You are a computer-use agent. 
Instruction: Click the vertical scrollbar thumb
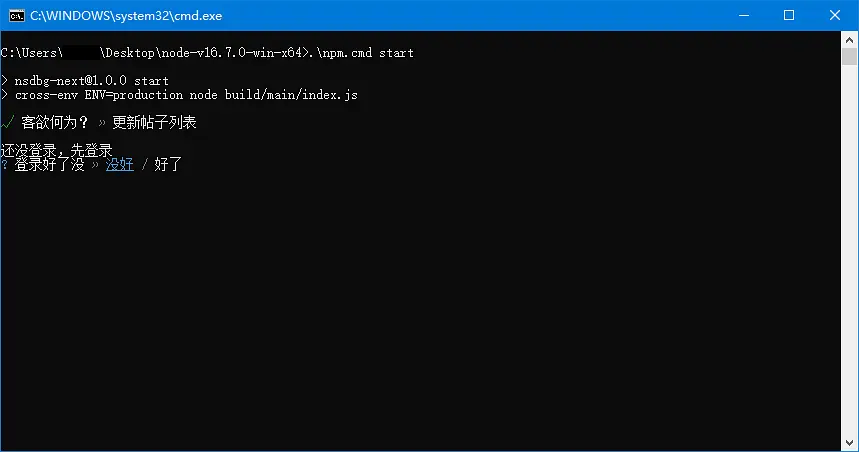click(850, 56)
